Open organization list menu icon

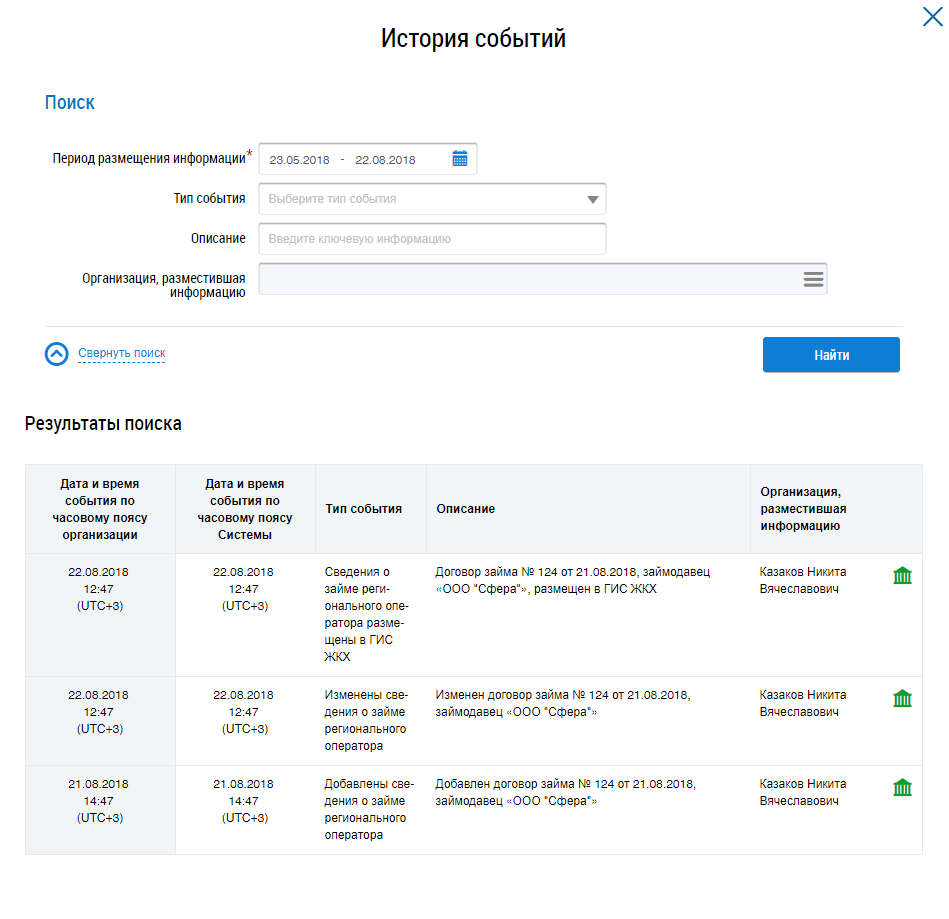[813, 279]
